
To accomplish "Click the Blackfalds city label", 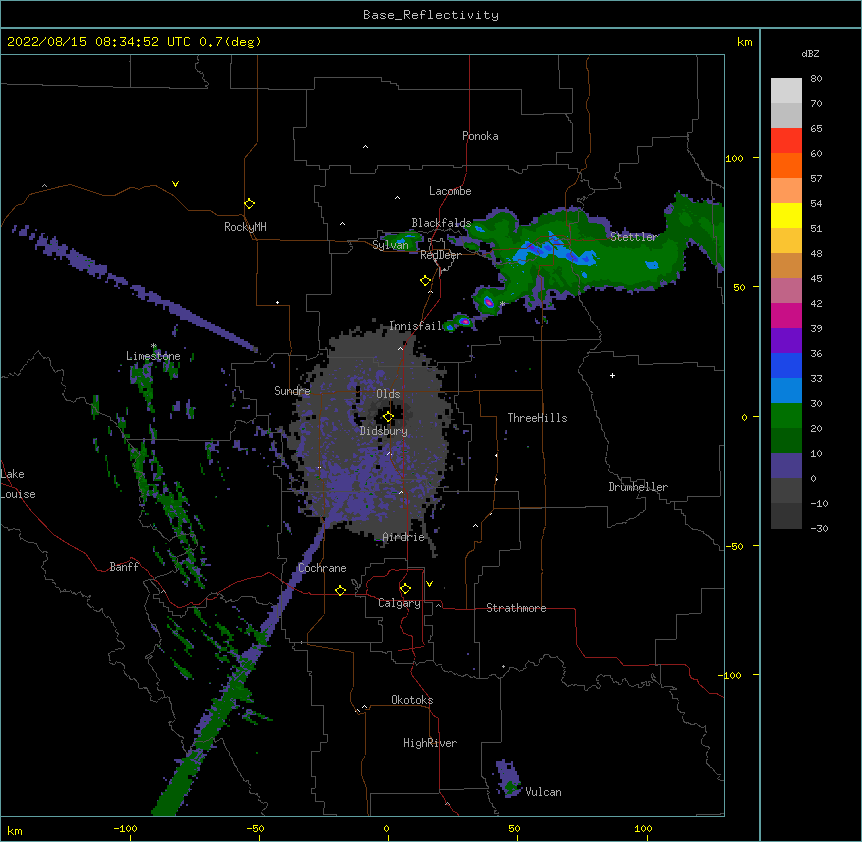I will (x=441, y=223).
